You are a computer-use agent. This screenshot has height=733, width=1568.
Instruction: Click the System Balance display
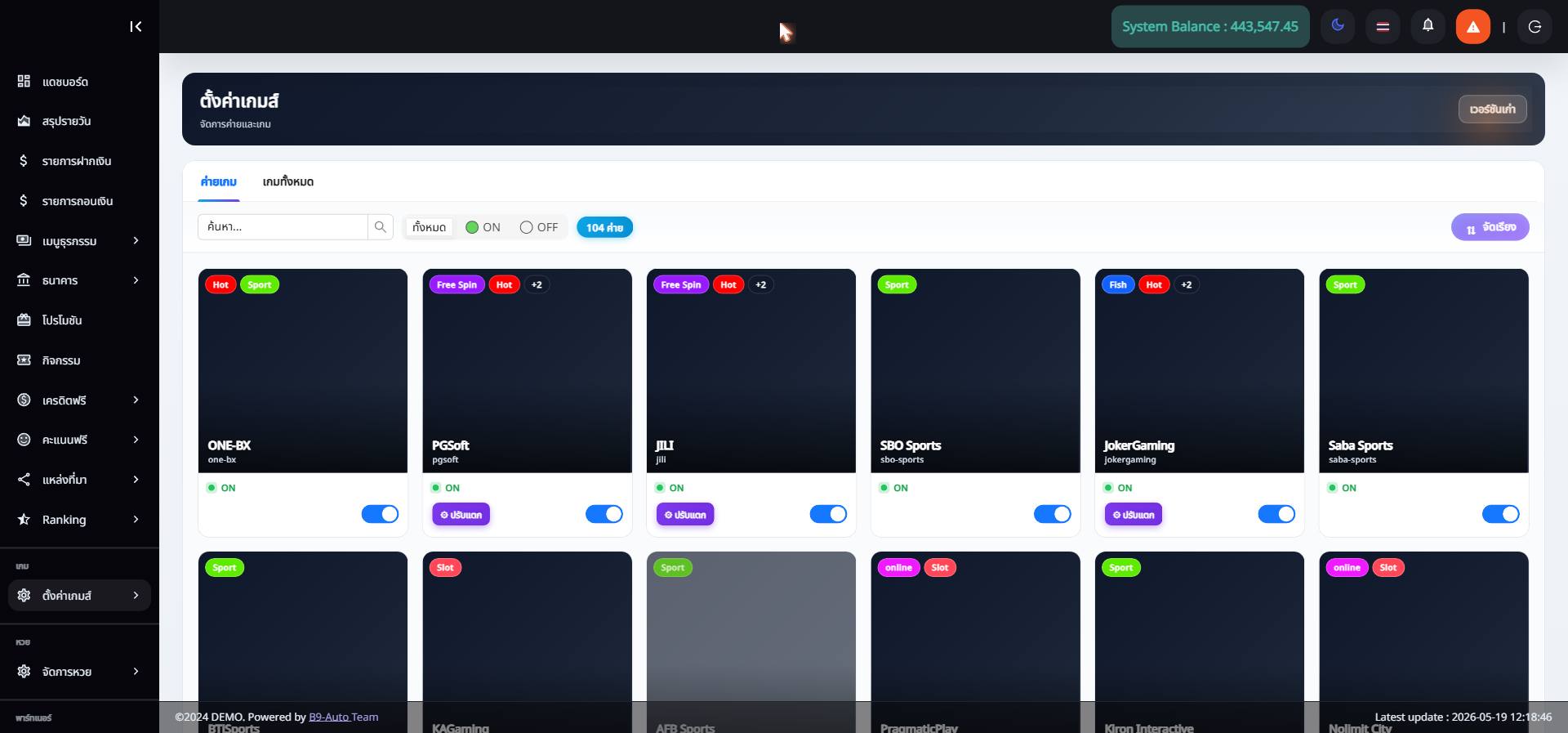click(x=1210, y=26)
